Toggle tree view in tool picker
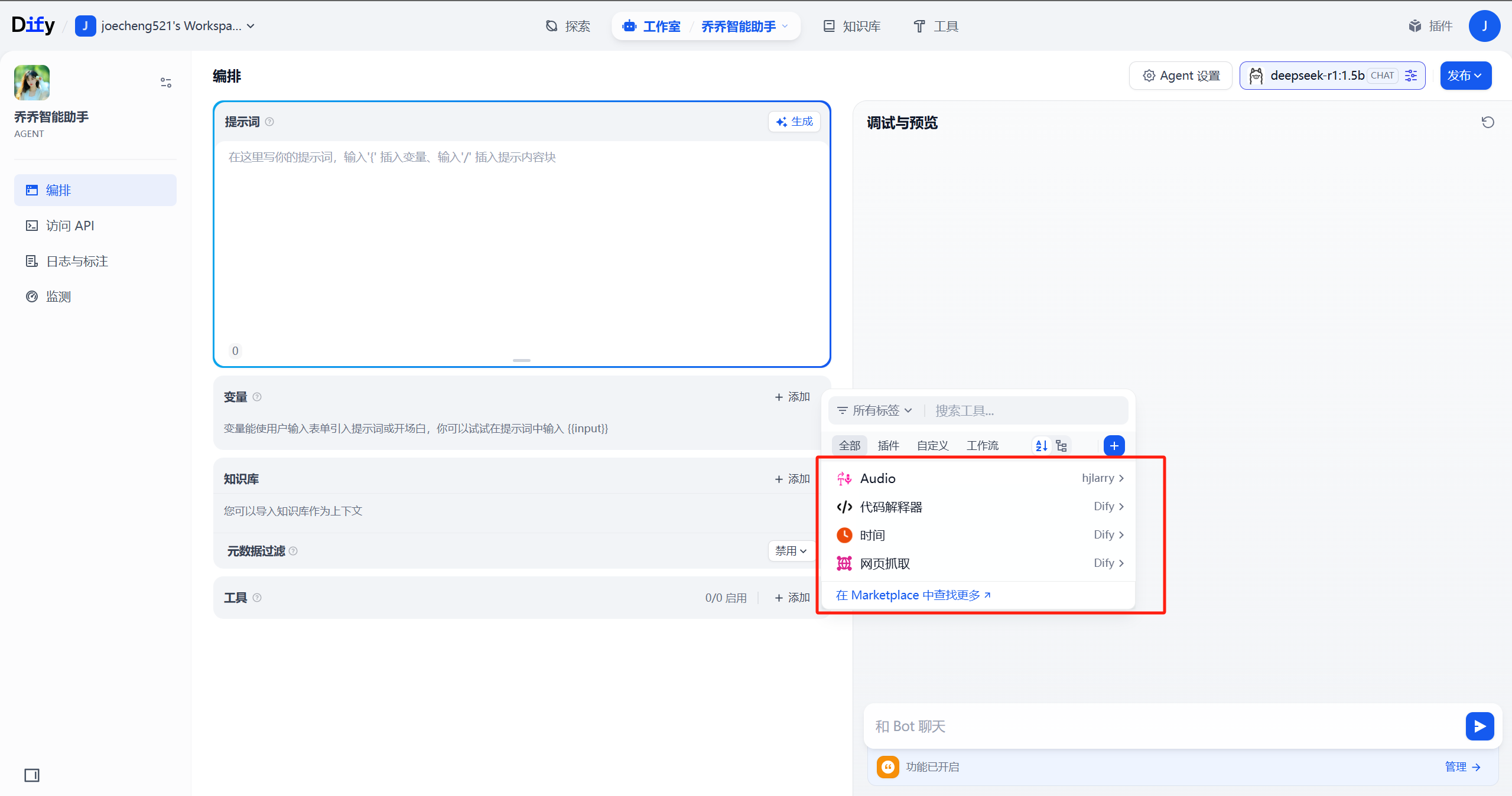Viewport: 1512px width, 796px height. click(x=1062, y=446)
